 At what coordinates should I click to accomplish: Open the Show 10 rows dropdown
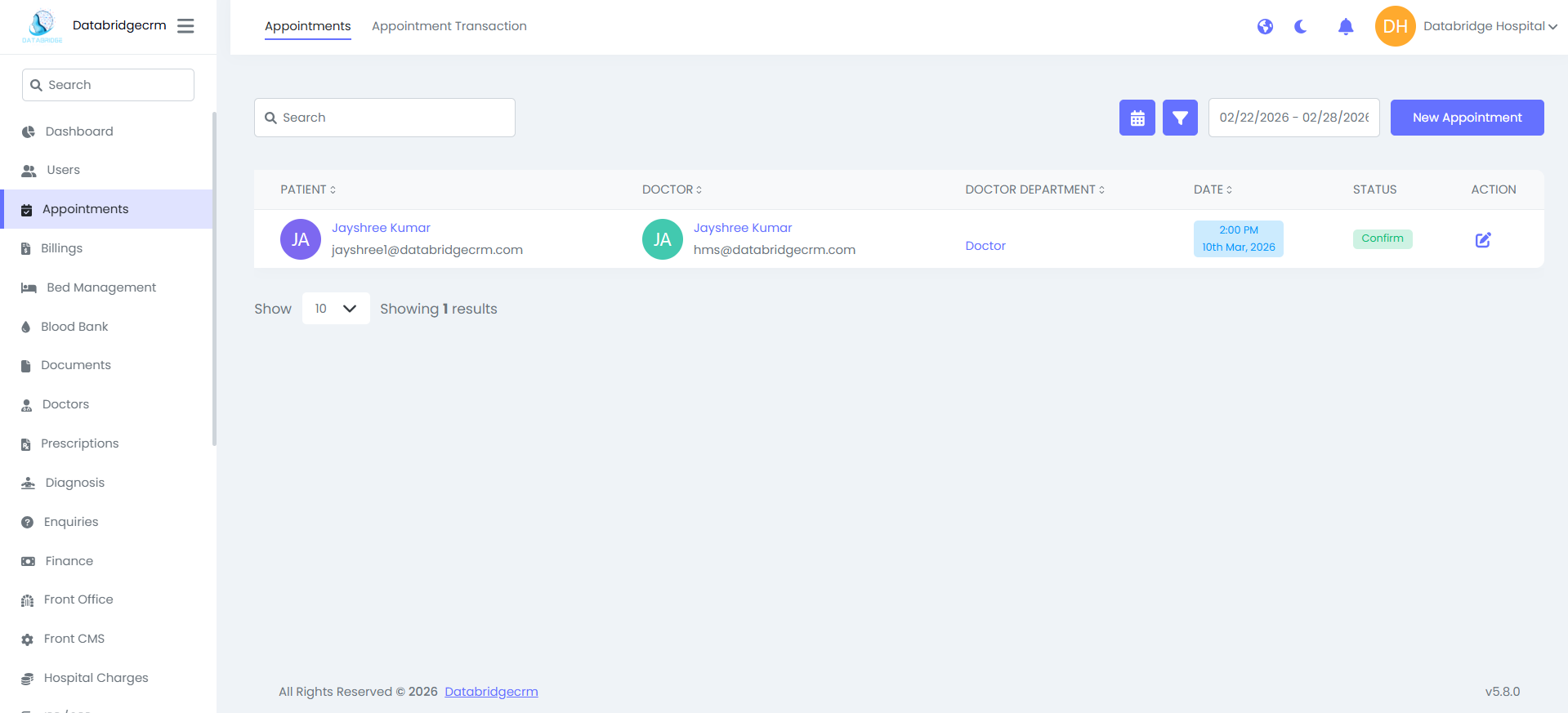click(336, 309)
